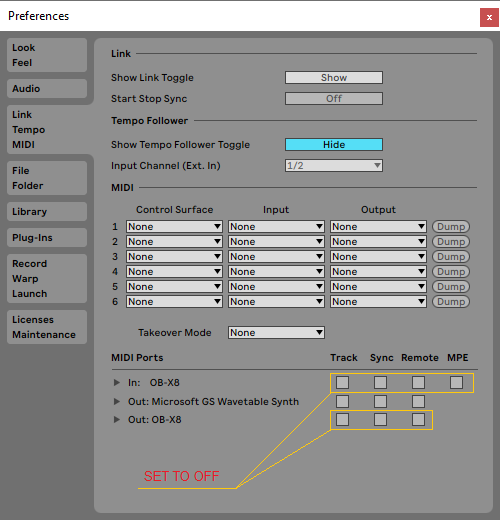Open the Input dropdown in row 3
500x520 pixels.
point(276,257)
